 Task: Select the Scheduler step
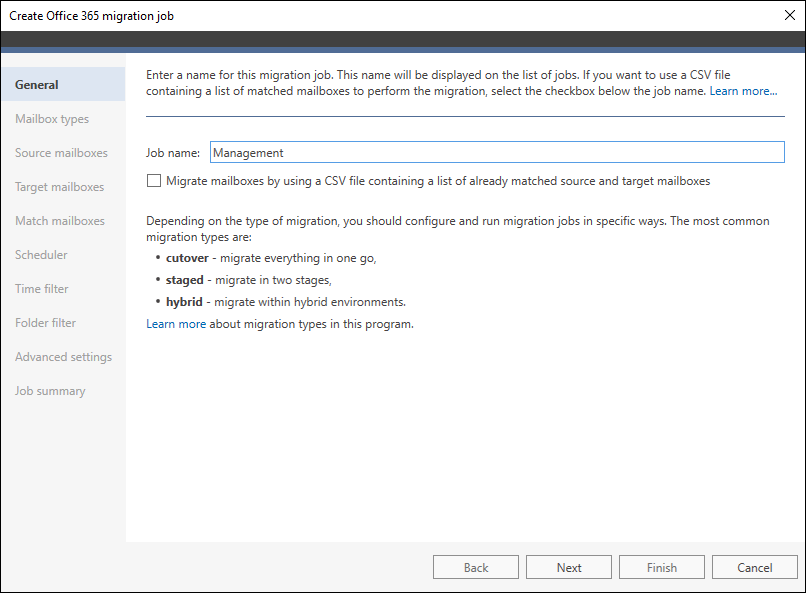tap(41, 255)
